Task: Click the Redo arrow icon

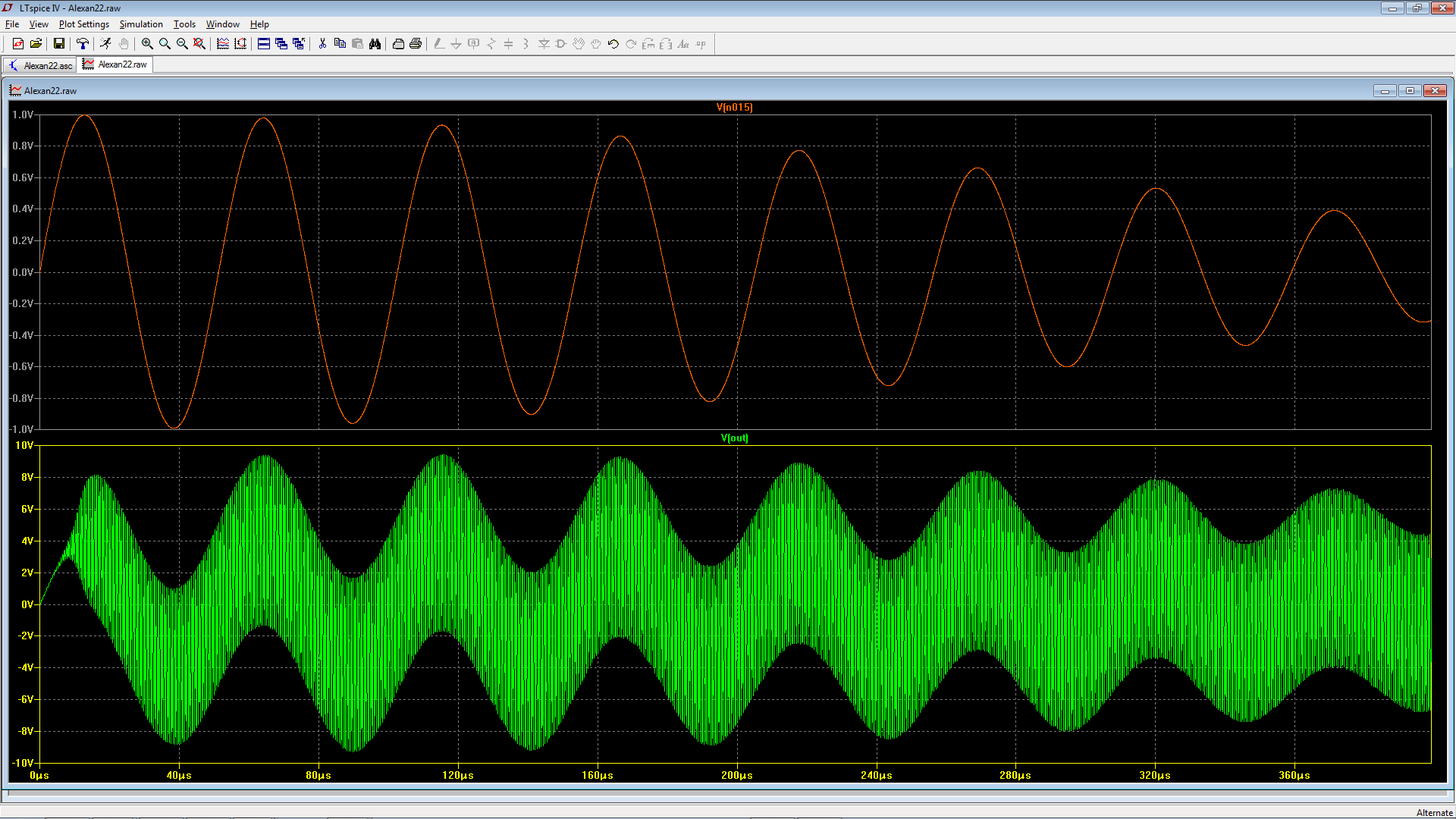Action: (631, 44)
